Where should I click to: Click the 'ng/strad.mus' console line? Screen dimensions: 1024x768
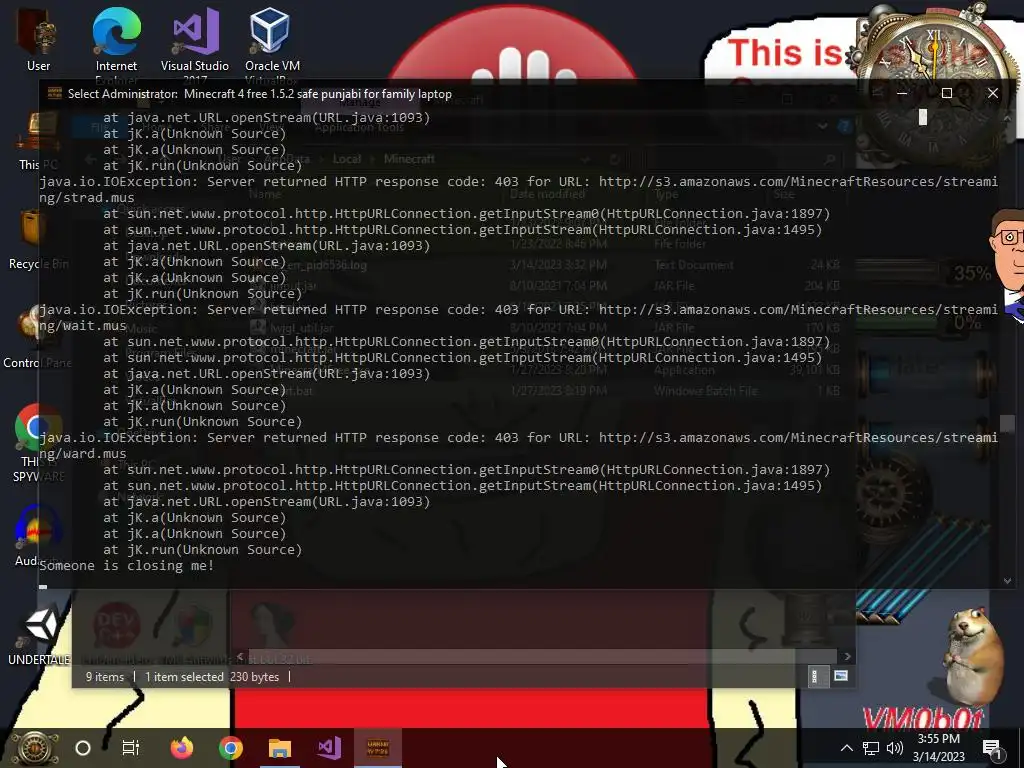[87, 198]
